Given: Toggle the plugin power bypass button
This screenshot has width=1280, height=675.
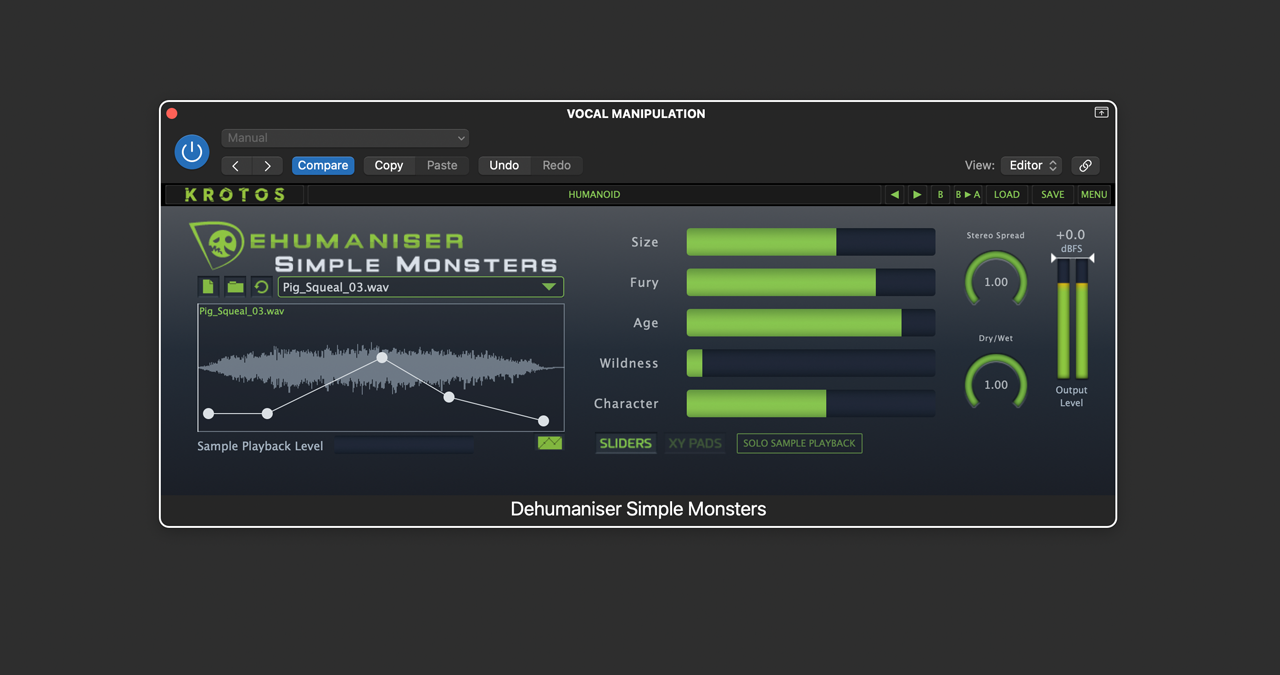Looking at the screenshot, I should pos(192,152).
